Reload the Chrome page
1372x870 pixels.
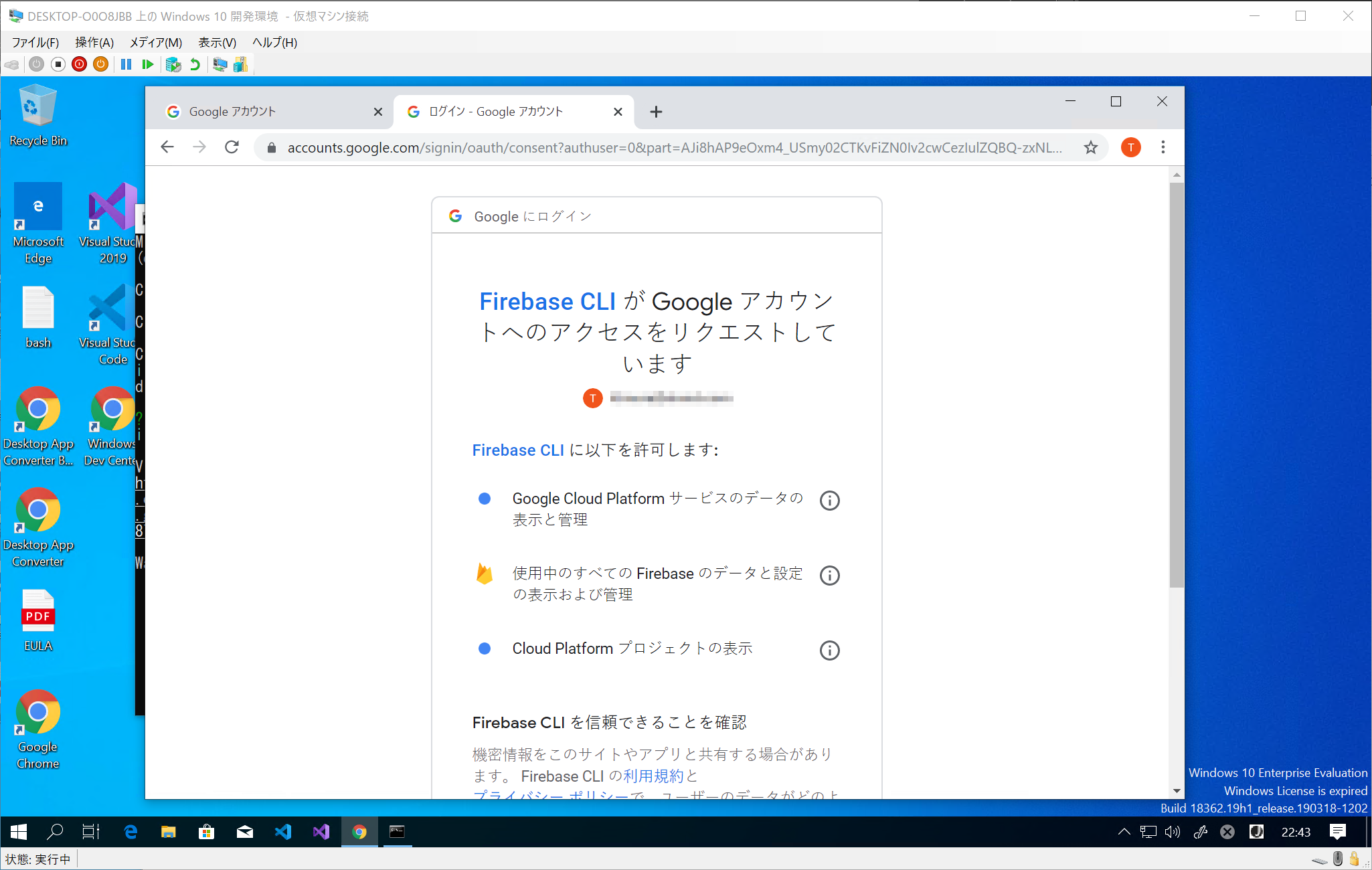pyautogui.click(x=232, y=147)
